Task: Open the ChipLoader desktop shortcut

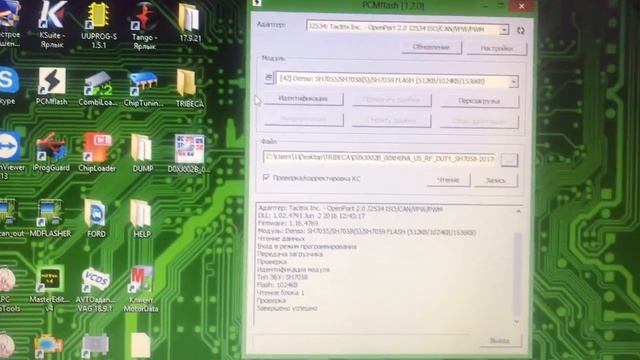Action: (x=97, y=152)
